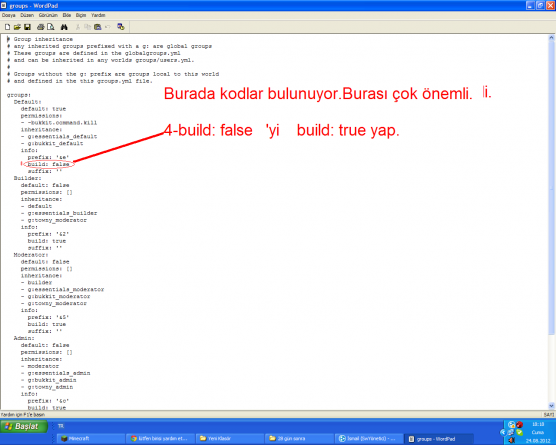This screenshot has width=556, height=445.
Task: Open the Düzen menu
Action: click(27, 15)
